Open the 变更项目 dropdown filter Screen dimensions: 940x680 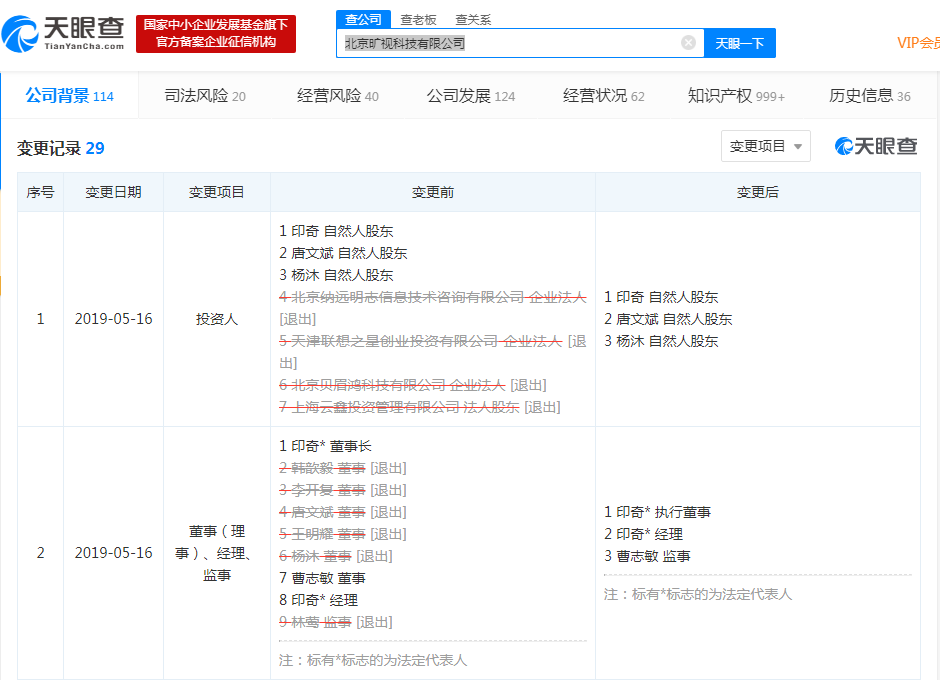[765, 146]
